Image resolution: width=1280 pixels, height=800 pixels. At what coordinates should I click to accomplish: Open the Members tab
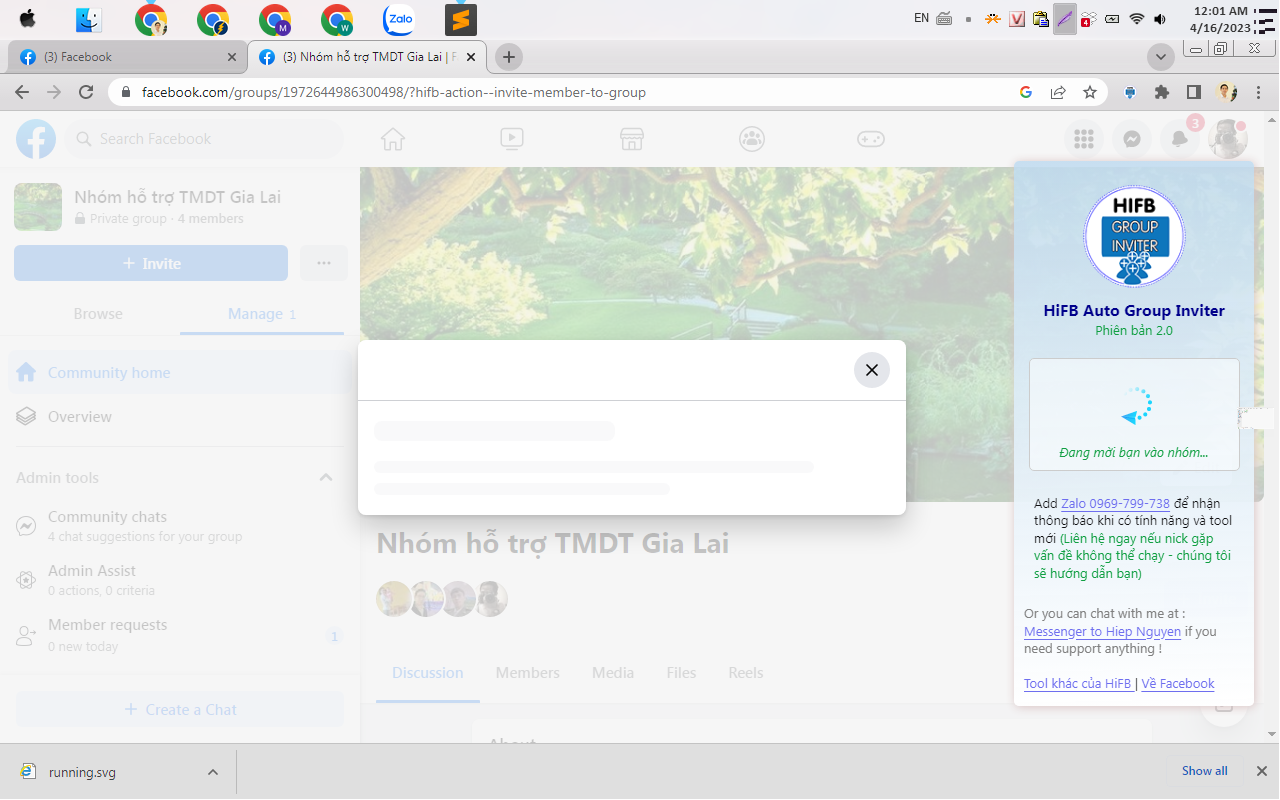pos(528,673)
